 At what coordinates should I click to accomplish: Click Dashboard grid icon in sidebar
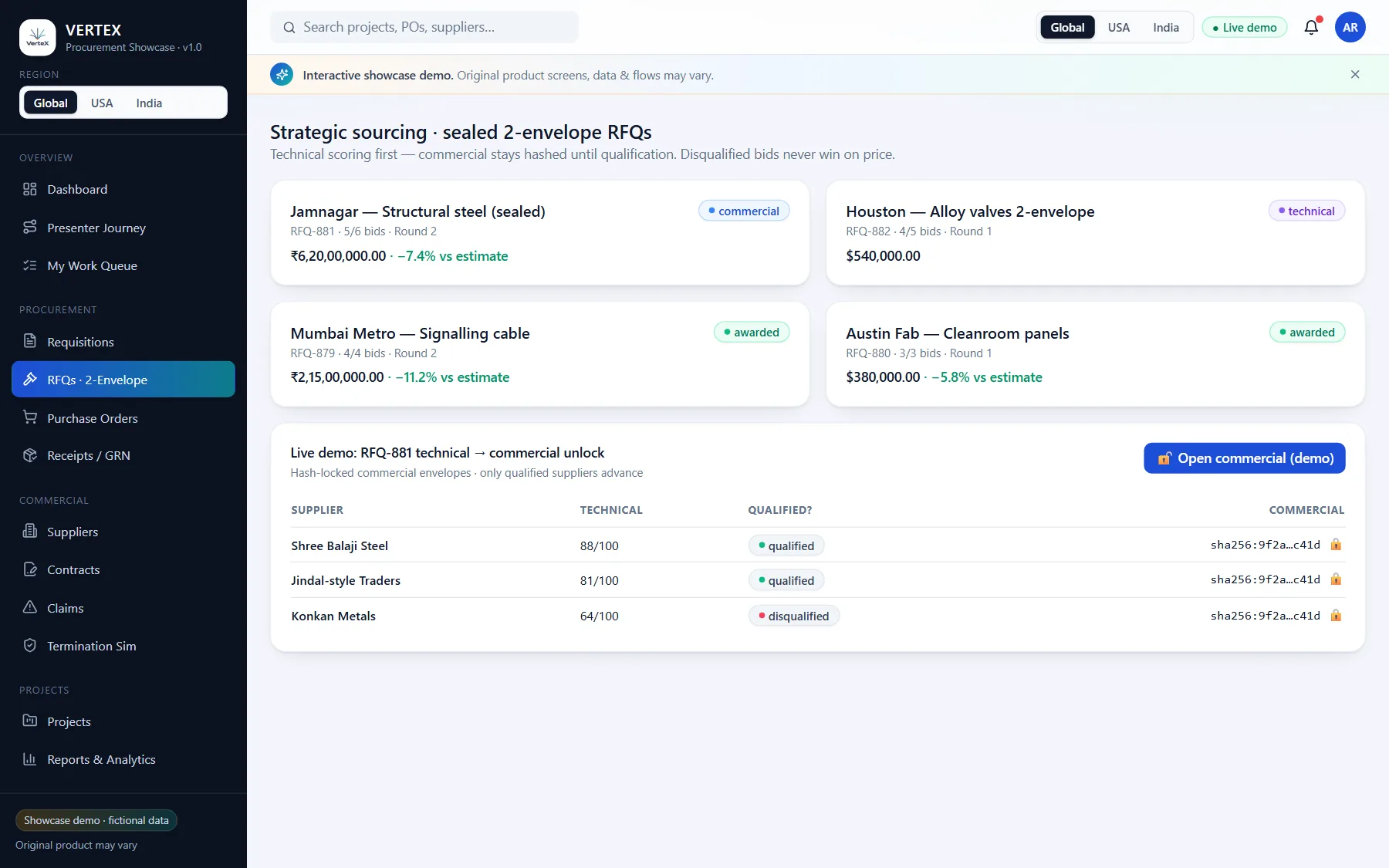[x=30, y=189]
